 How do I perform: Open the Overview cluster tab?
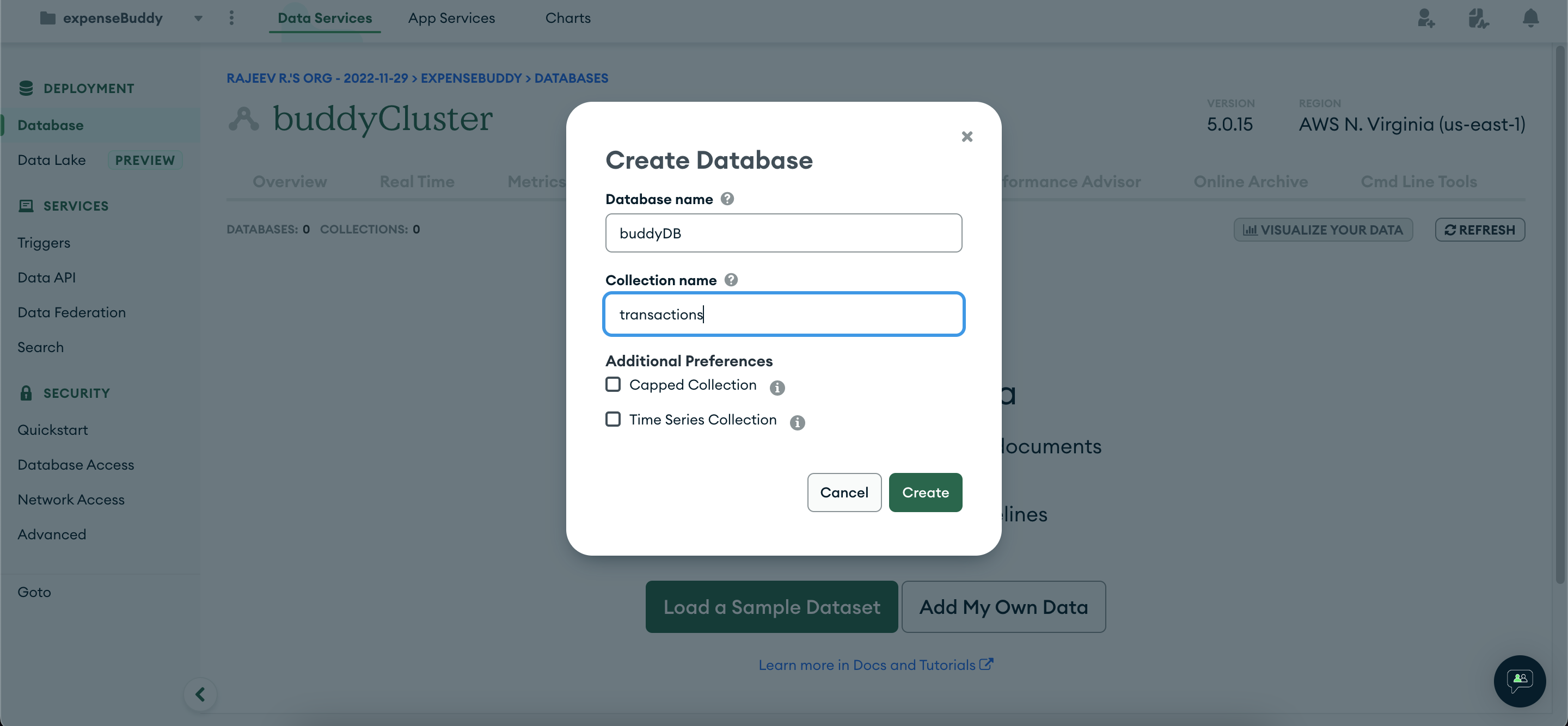[x=290, y=181]
